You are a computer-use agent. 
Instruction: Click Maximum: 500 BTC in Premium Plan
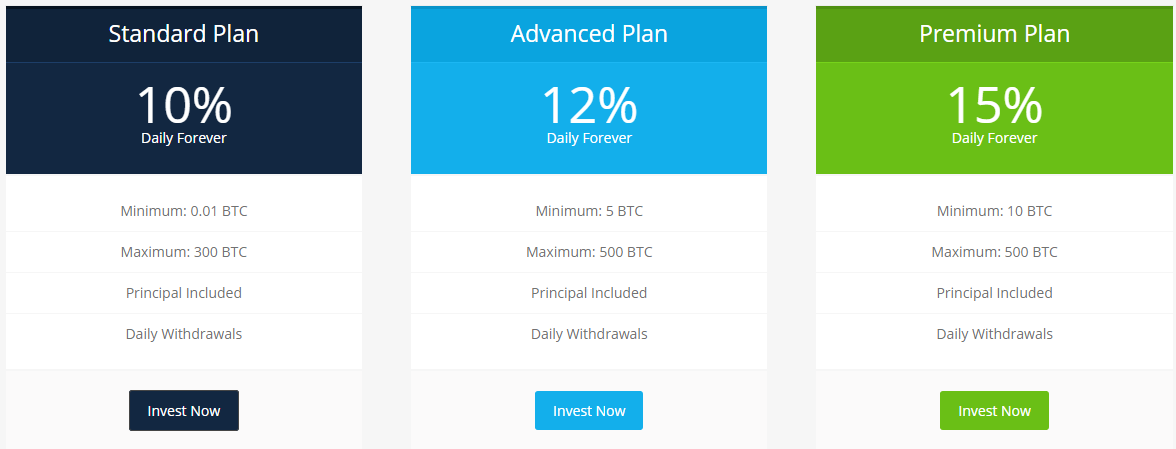[994, 252]
